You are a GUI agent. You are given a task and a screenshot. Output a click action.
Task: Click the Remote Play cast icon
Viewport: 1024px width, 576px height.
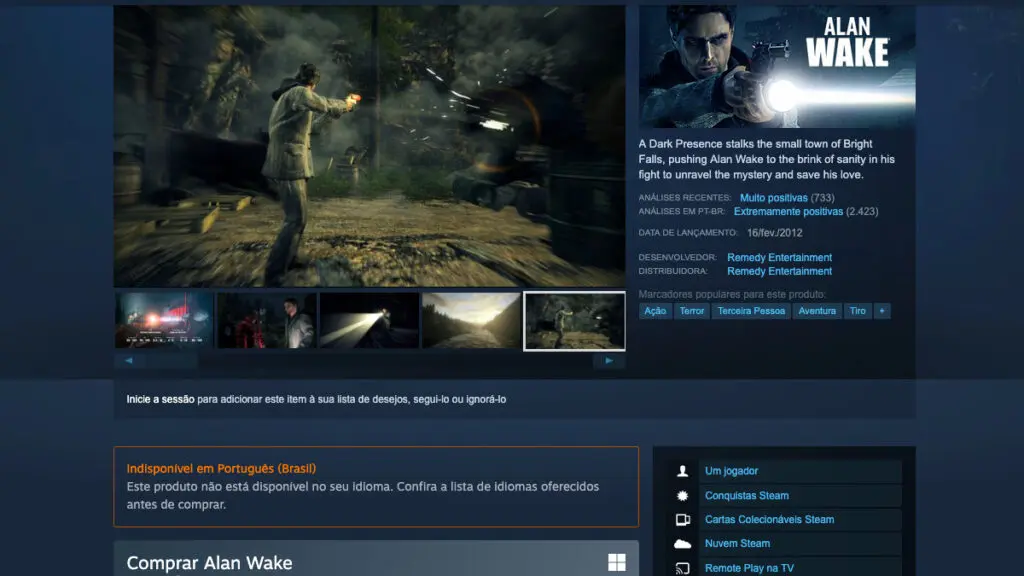click(683, 568)
